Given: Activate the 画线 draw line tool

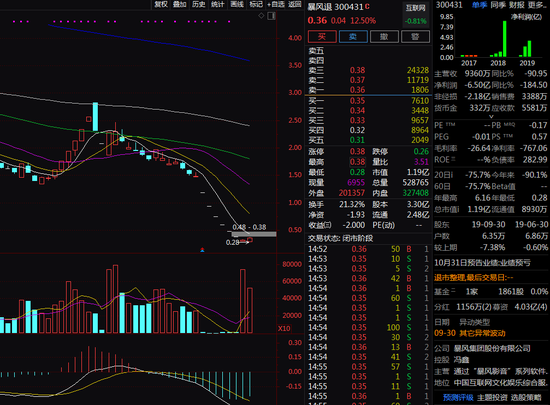Looking at the screenshot, I should coord(237,4).
